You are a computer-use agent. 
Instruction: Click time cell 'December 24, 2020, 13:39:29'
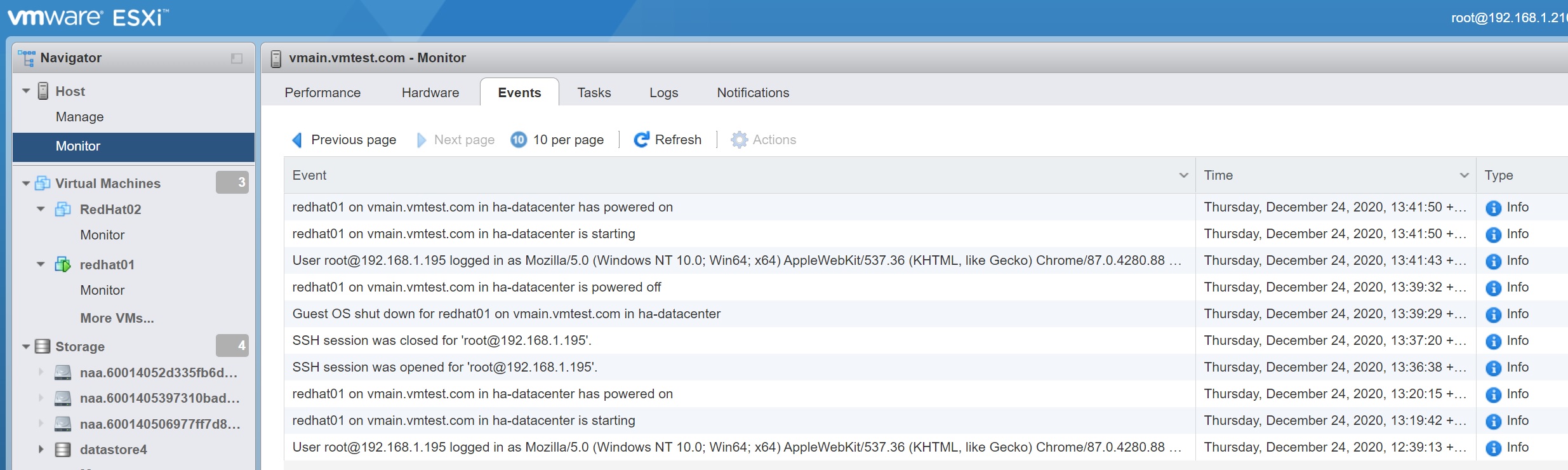[1336, 314]
